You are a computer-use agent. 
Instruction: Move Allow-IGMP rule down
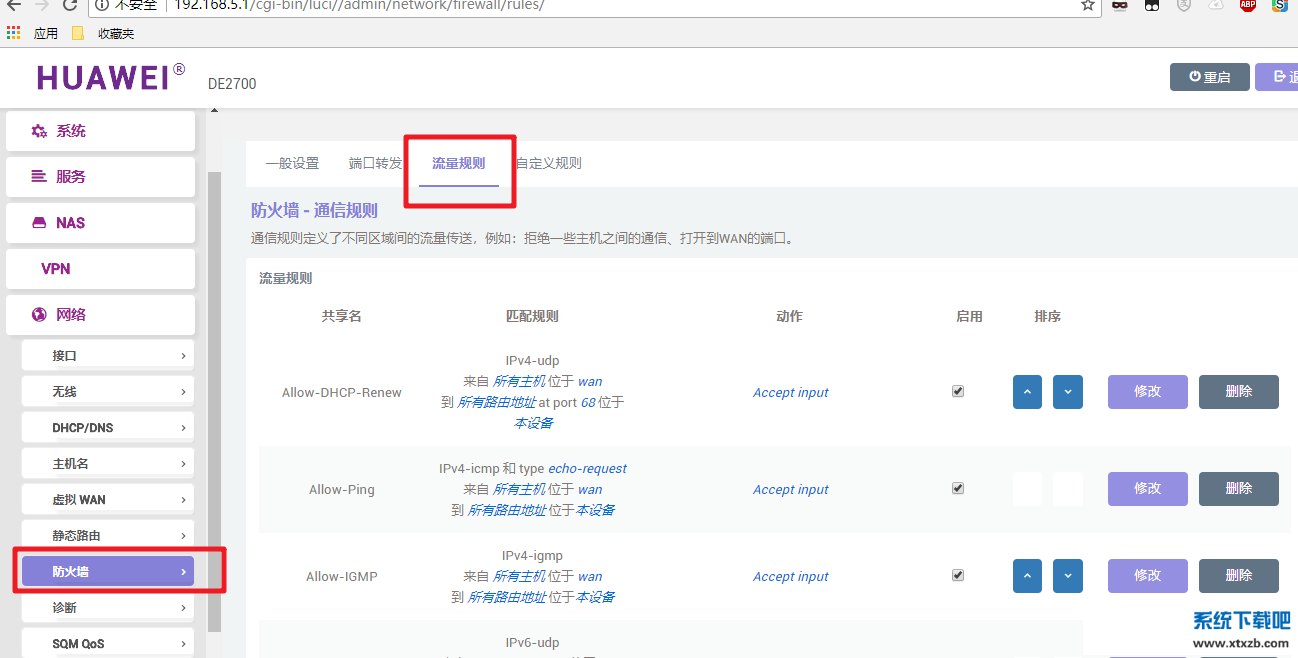coord(1067,576)
